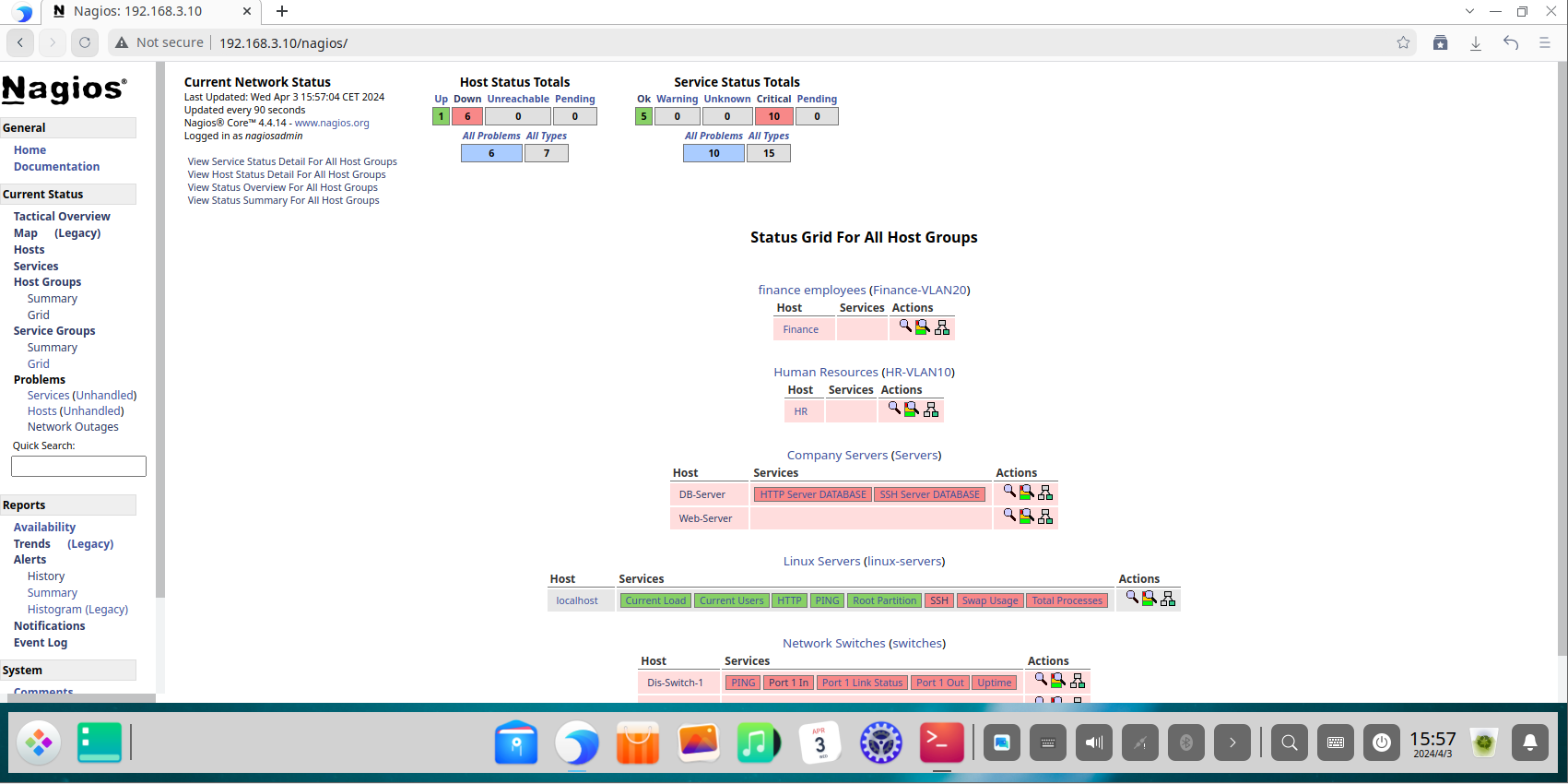Open the Documentation link
1568x784 pixels.
56,167
